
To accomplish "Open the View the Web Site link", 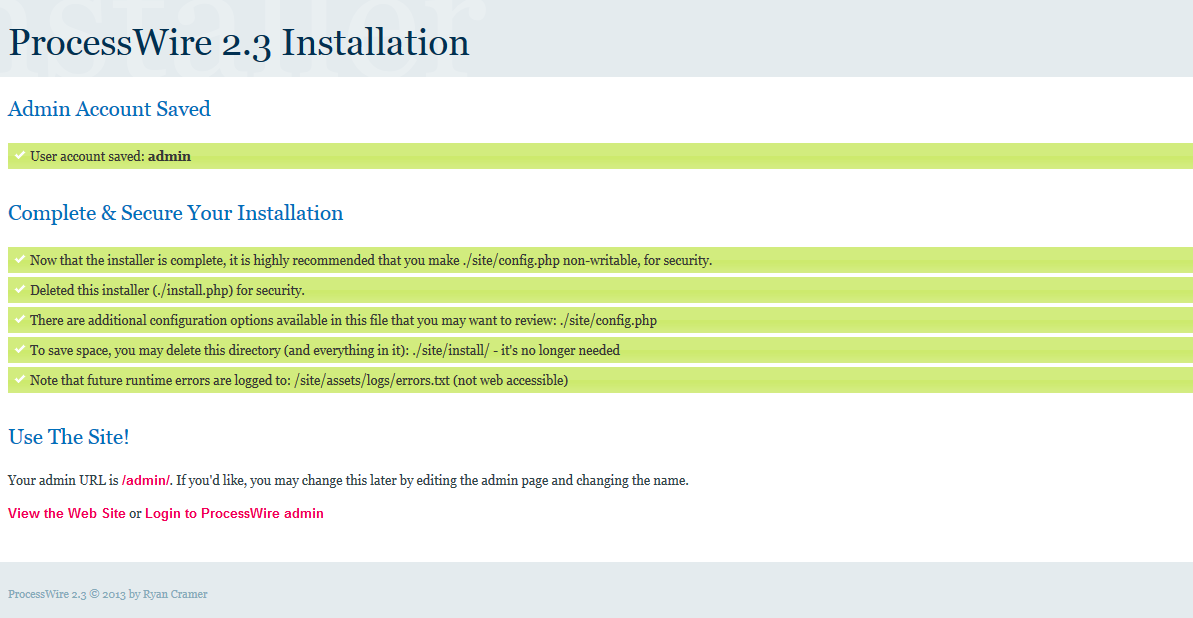I will point(67,513).
